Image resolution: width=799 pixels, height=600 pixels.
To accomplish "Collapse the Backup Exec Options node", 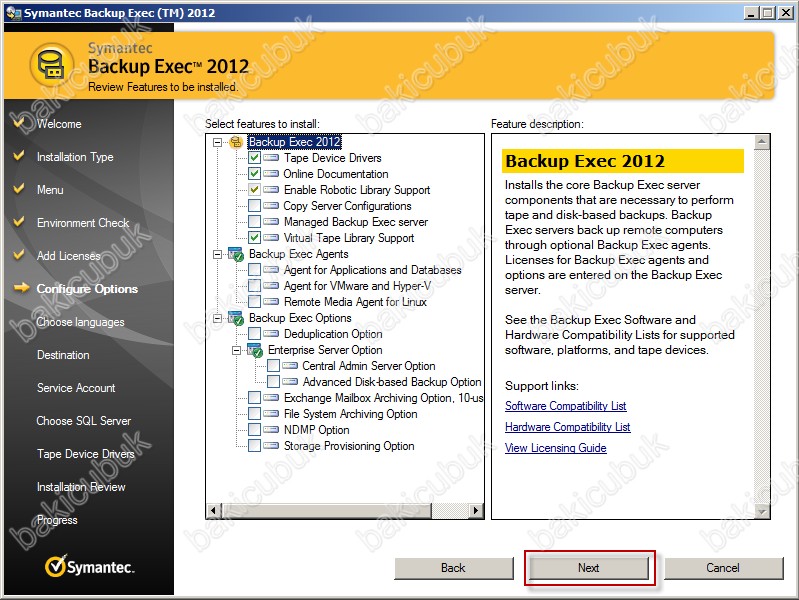I will point(218,318).
